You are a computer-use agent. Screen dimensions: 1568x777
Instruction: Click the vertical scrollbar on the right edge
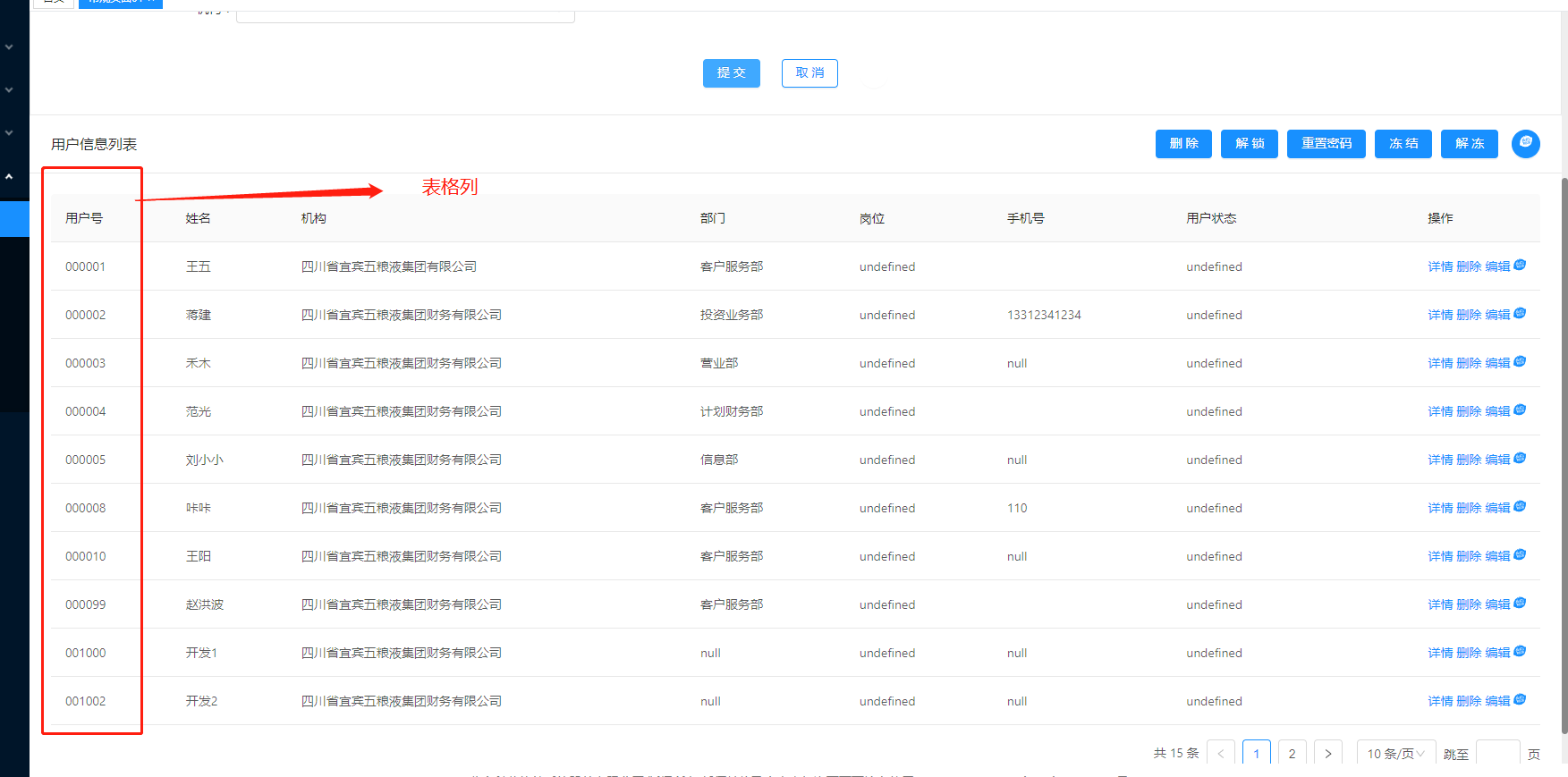point(1564,456)
